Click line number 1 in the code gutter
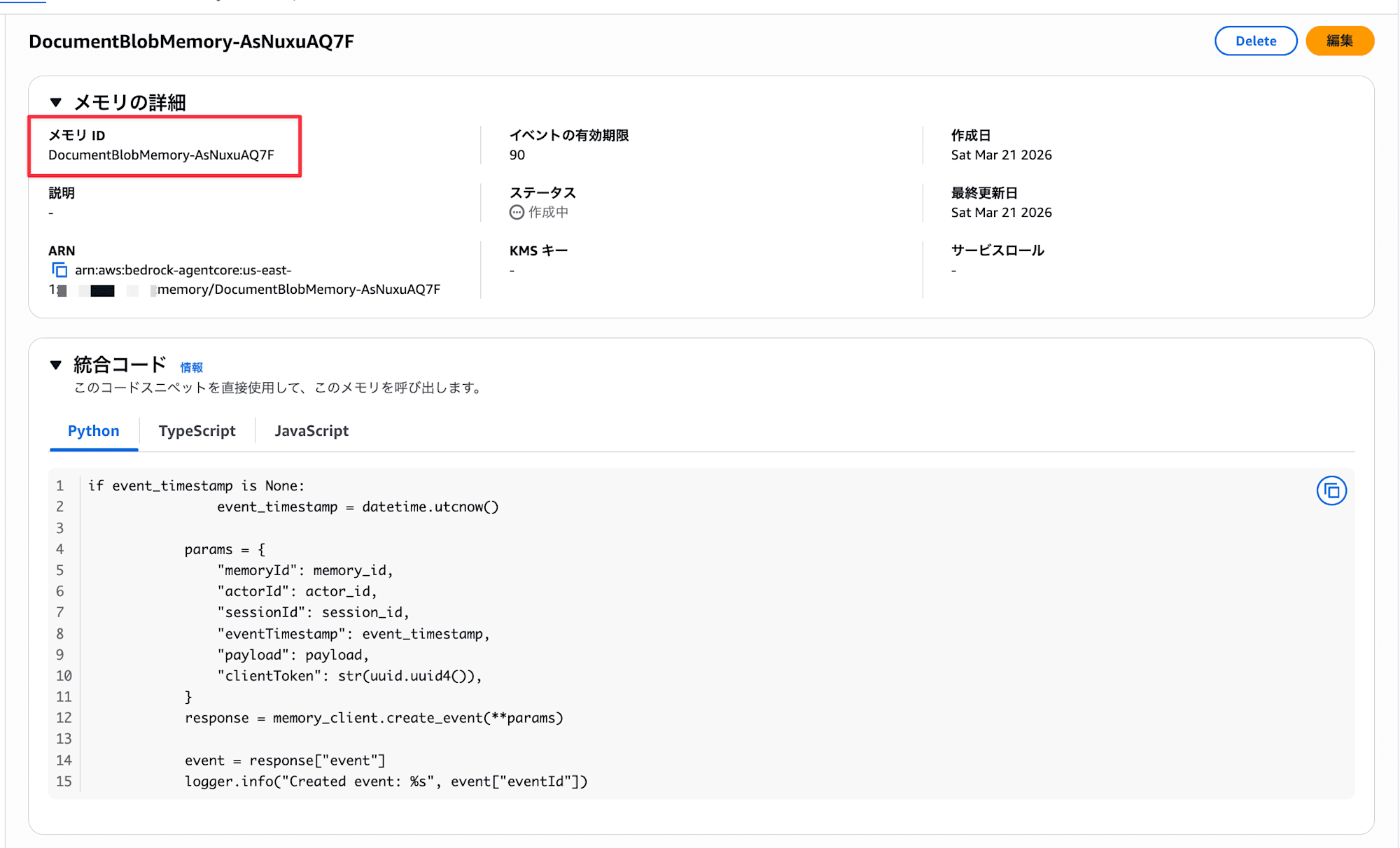1400x848 pixels. (60, 486)
